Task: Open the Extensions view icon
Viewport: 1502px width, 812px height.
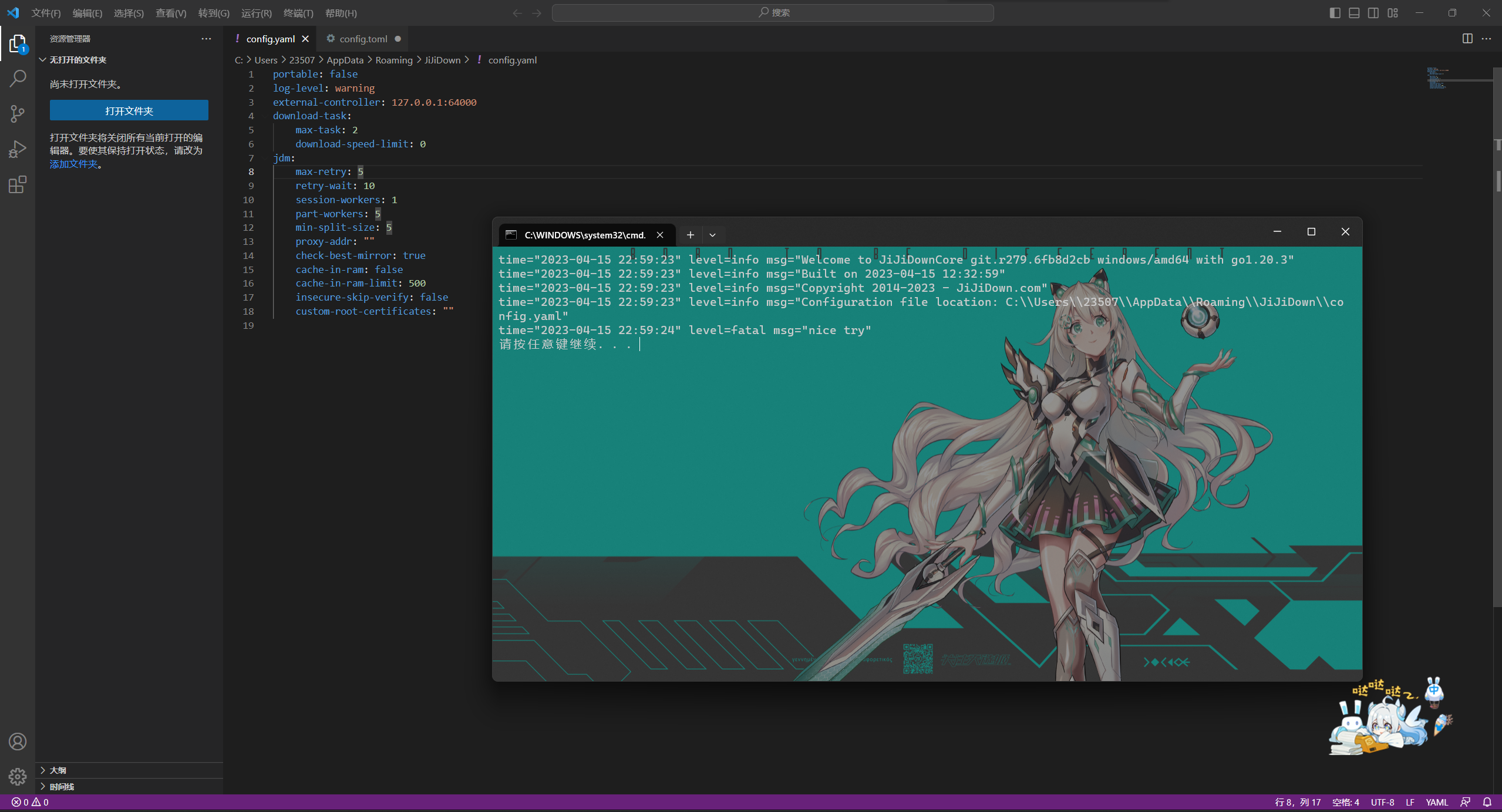Action: click(18, 185)
